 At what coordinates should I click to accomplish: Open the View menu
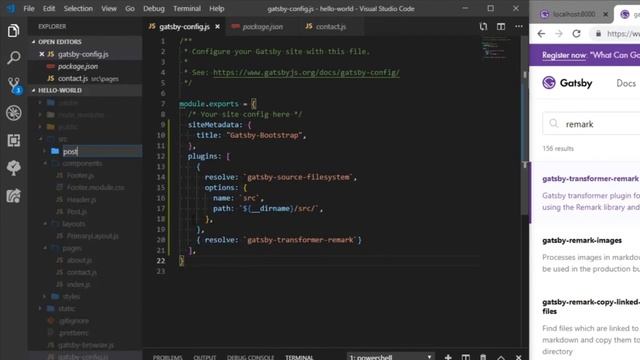click(x=109, y=8)
